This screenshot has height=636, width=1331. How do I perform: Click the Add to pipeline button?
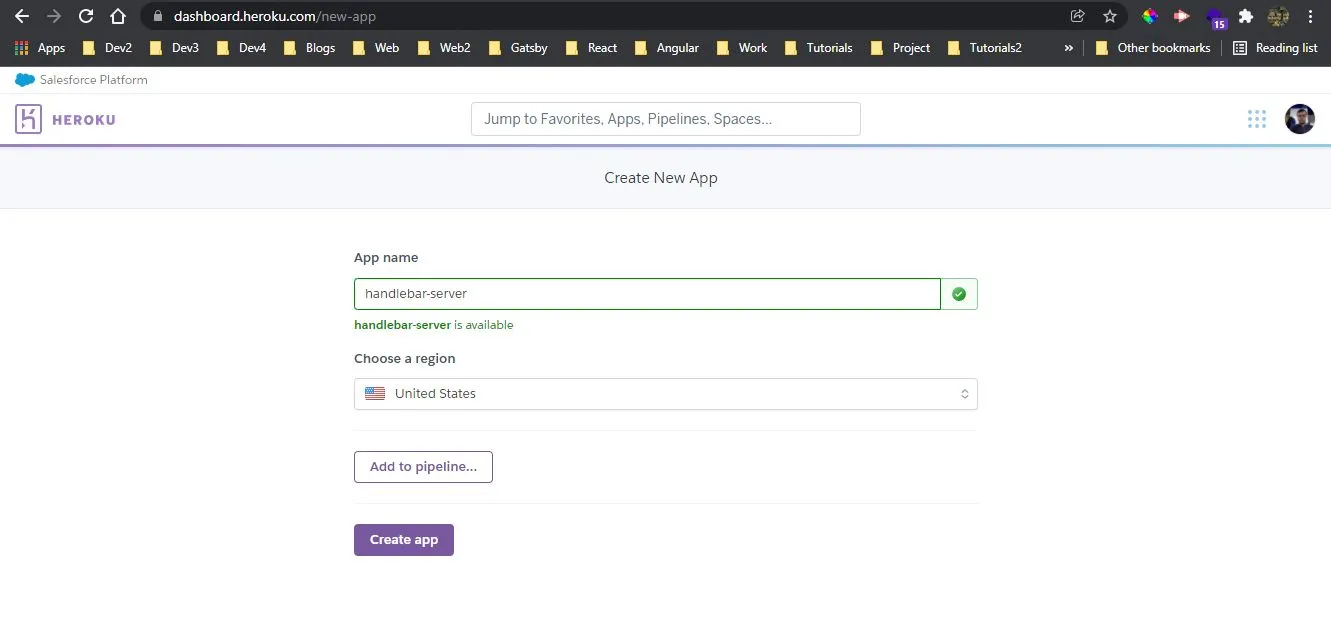click(423, 467)
